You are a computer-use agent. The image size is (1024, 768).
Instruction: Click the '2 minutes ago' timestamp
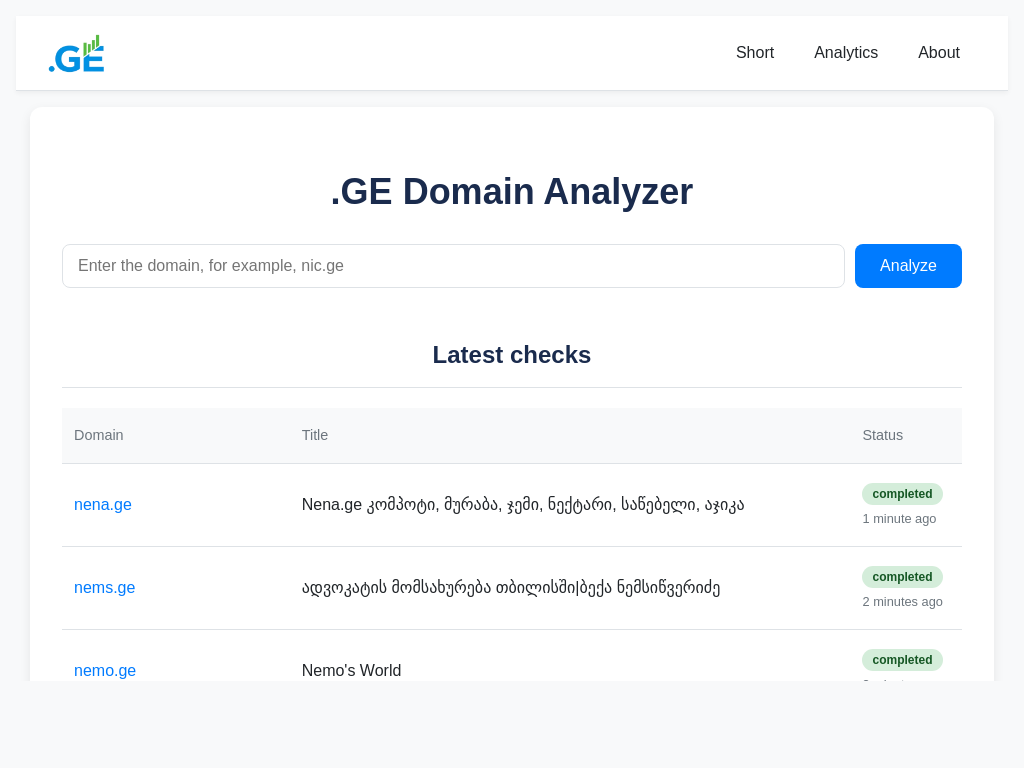click(902, 602)
